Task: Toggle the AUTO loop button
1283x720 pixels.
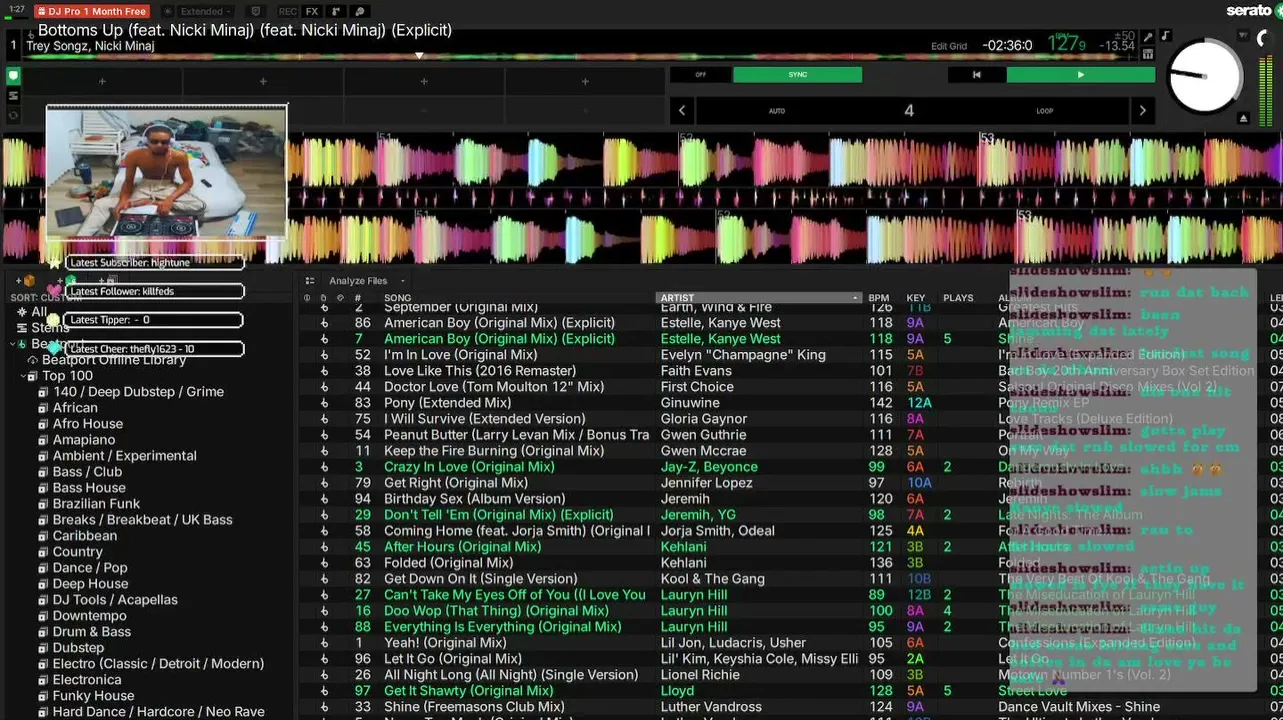Action: pyautogui.click(x=777, y=111)
